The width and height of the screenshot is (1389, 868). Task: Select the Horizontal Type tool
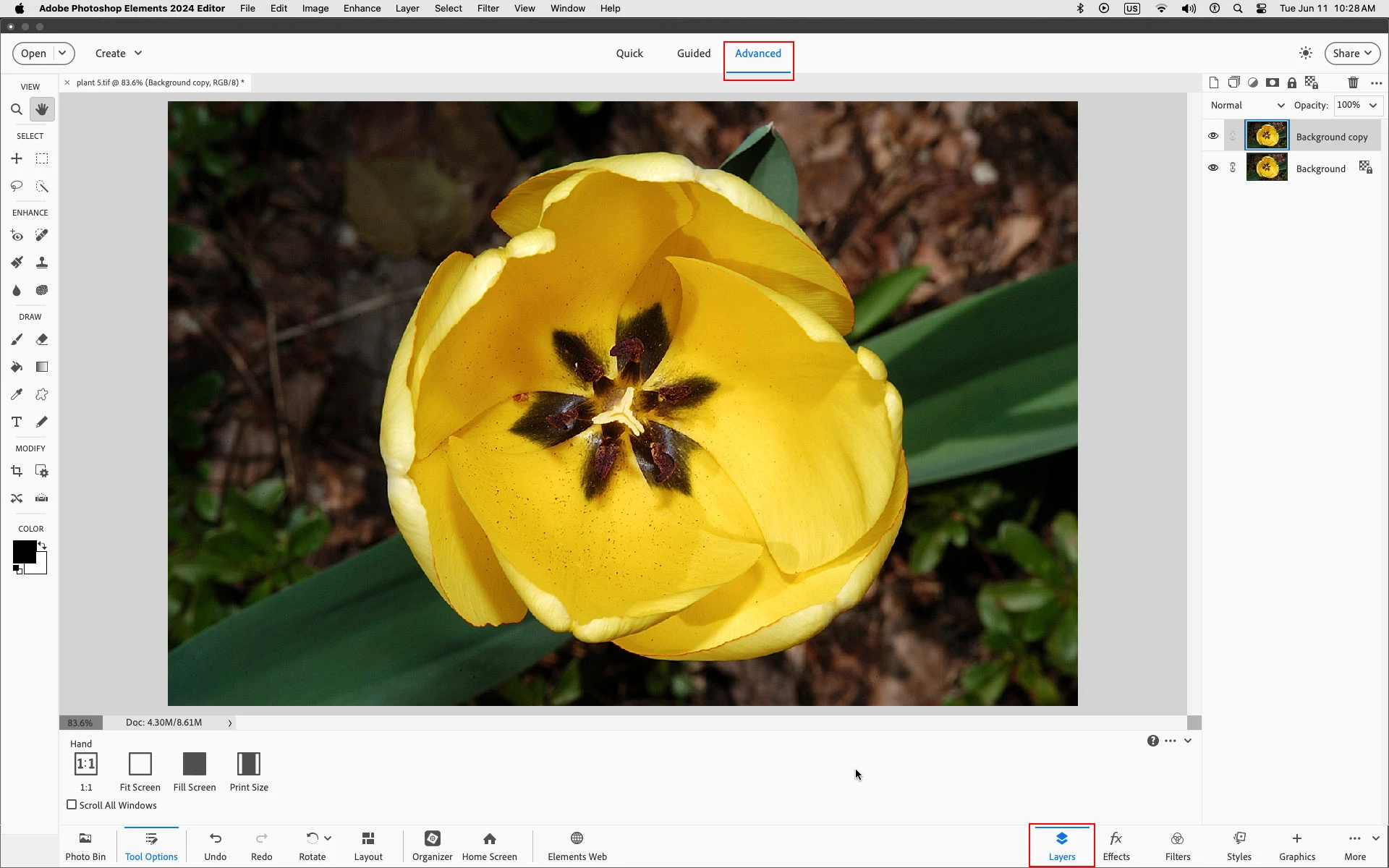point(16,422)
